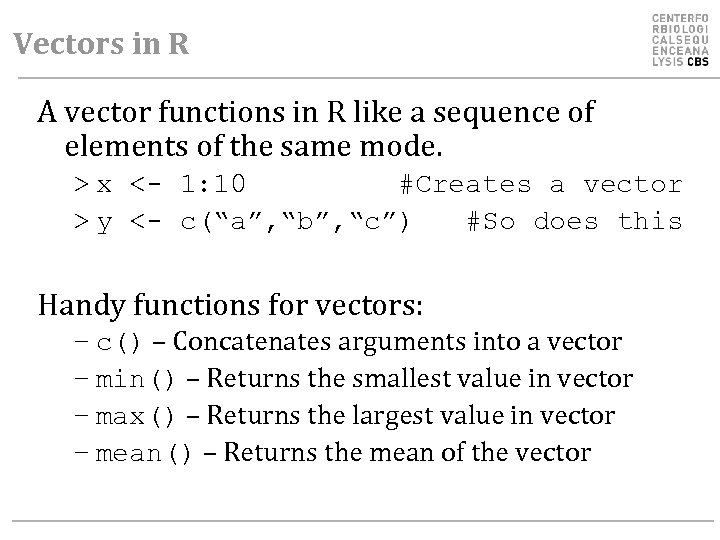Image resolution: width=720 pixels, height=540 pixels.
Task: Click the '>' prompt before x
Action: pyautogui.click(x=79, y=185)
